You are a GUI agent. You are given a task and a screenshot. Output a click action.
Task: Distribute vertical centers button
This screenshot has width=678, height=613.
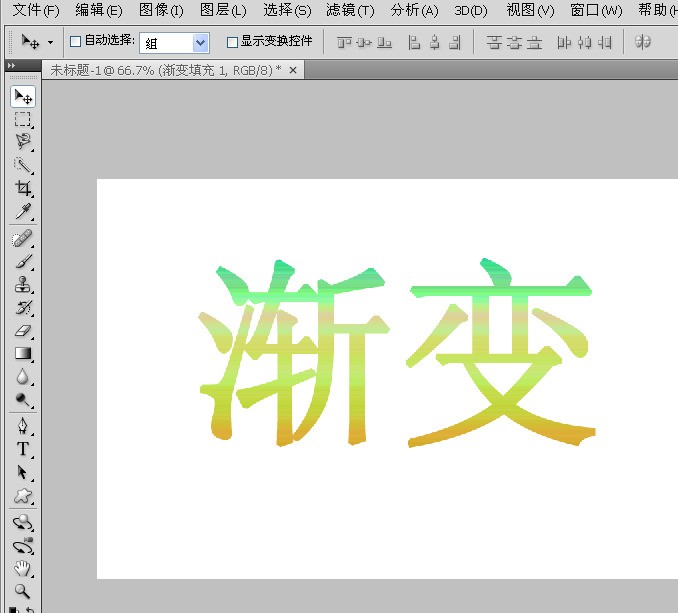point(514,42)
